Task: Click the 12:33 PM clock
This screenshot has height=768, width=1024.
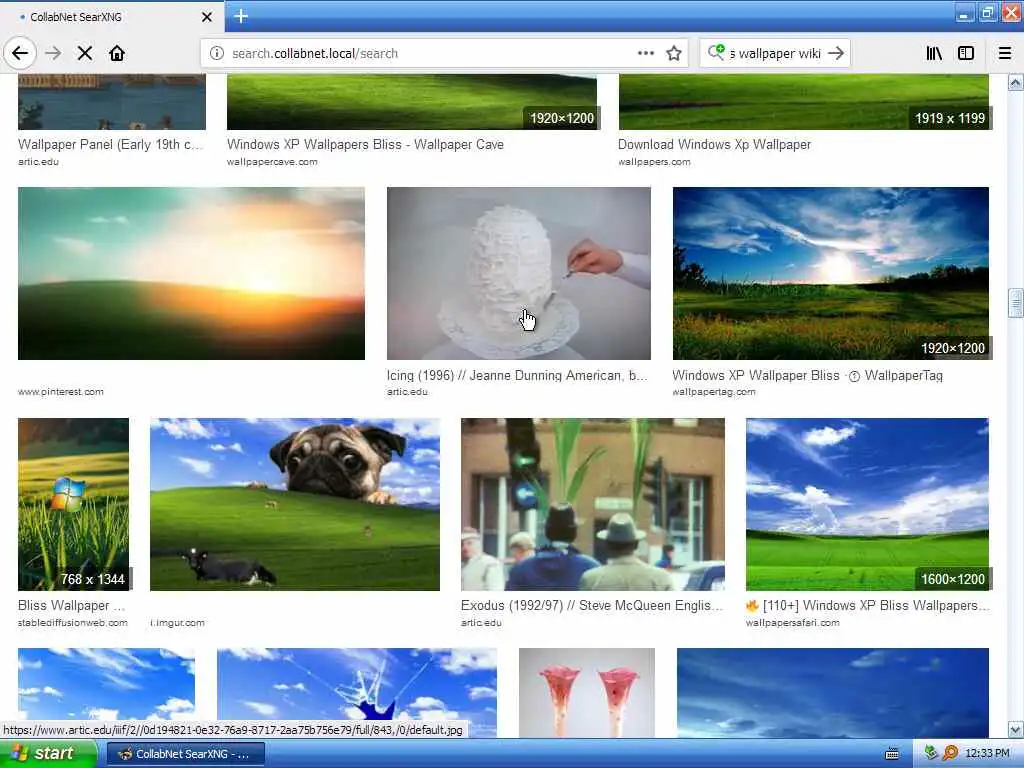Action: tap(987, 754)
